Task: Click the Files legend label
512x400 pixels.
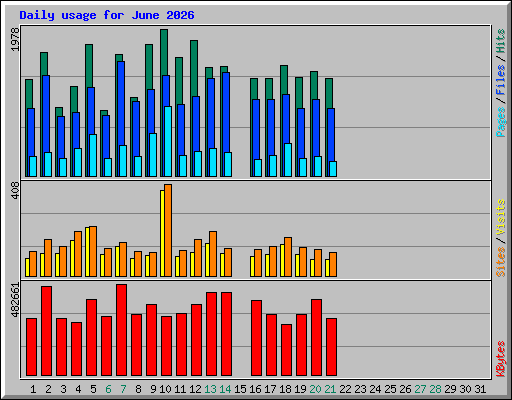Action: click(x=501, y=80)
